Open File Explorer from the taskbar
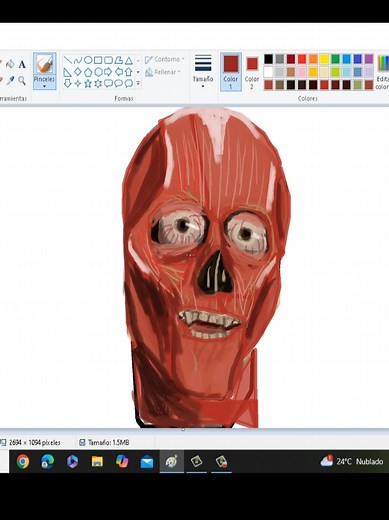Screen dimensions: 389x520 pos(97,461)
